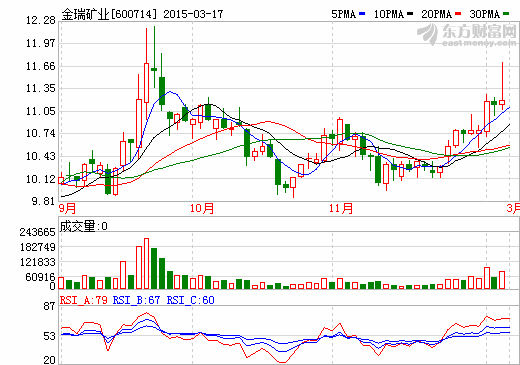This screenshot has width=520, height=365.
Task: Click the 11.35 price axis label
Action: click(x=41, y=88)
